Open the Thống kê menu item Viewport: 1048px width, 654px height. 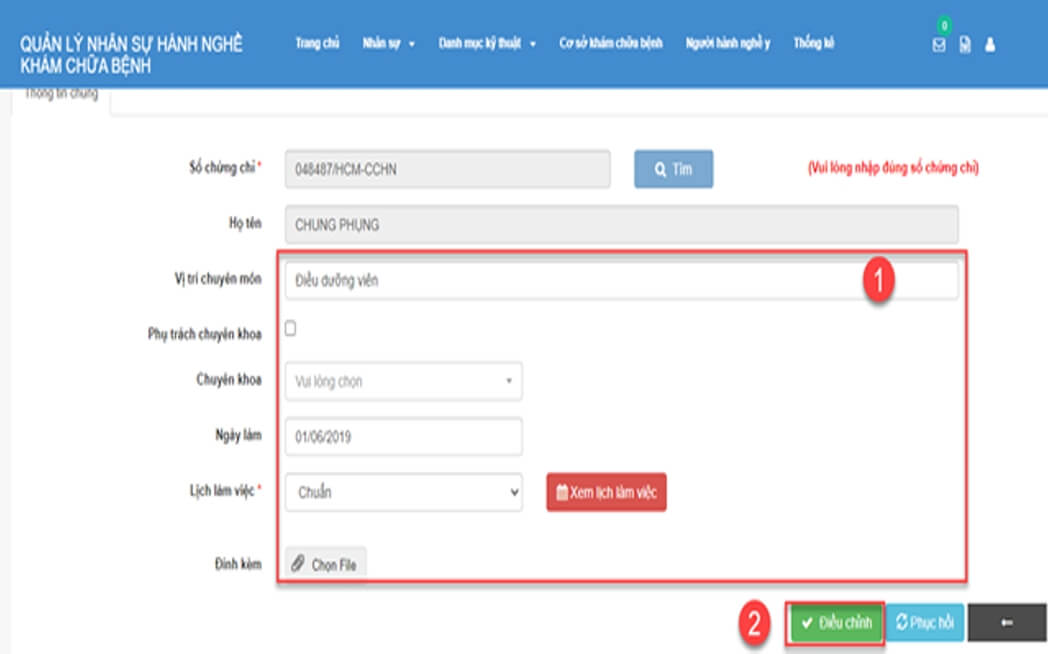(x=814, y=44)
